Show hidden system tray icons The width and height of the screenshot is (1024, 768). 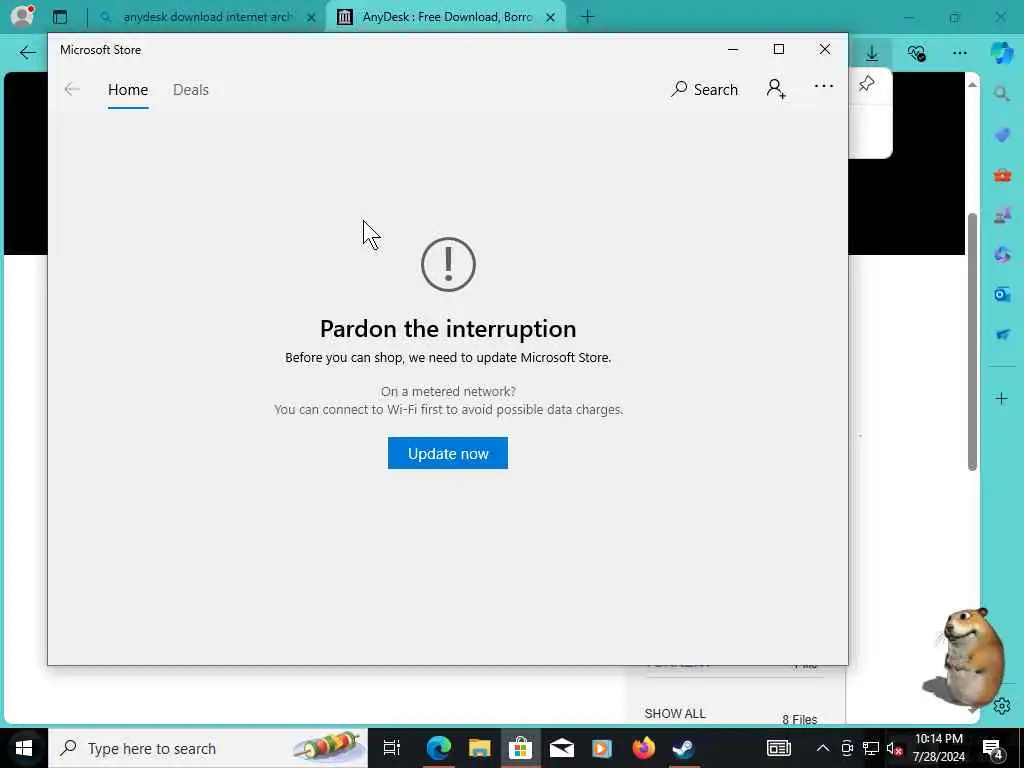pyautogui.click(x=823, y=748)
